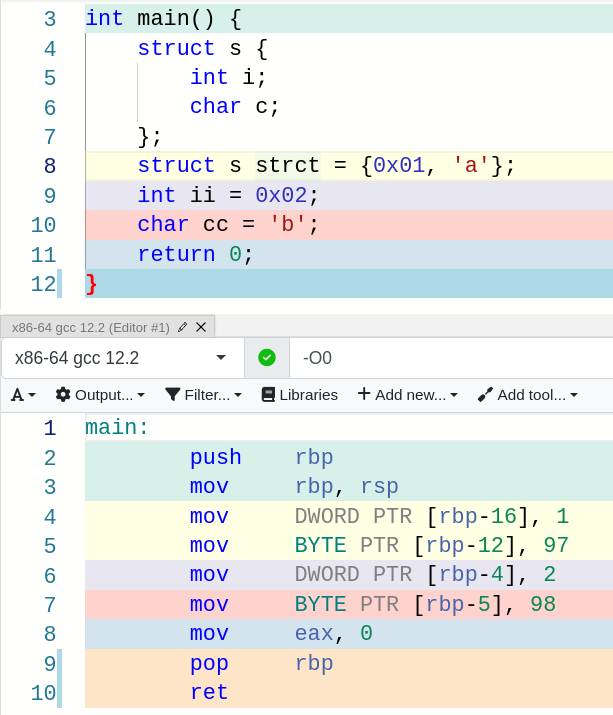
Task: Expand the Output... dropdown arrow
Action: click(141, 396)
